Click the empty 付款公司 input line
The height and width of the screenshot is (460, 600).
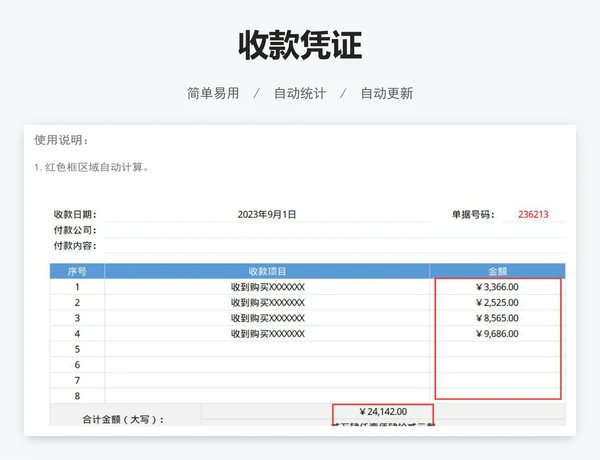tap(335, 230)
